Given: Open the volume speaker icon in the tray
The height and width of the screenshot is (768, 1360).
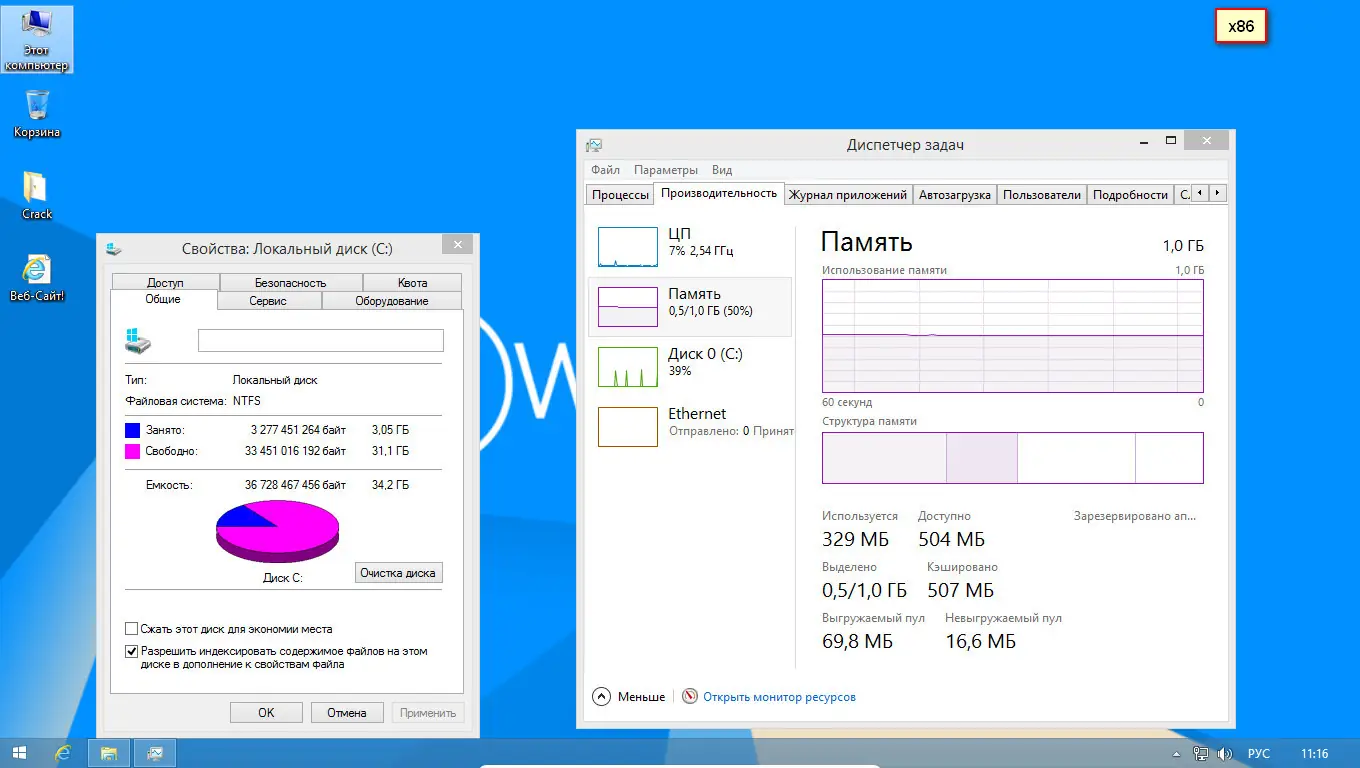Looking at the screenshot, I should (x=1223, y=754).
